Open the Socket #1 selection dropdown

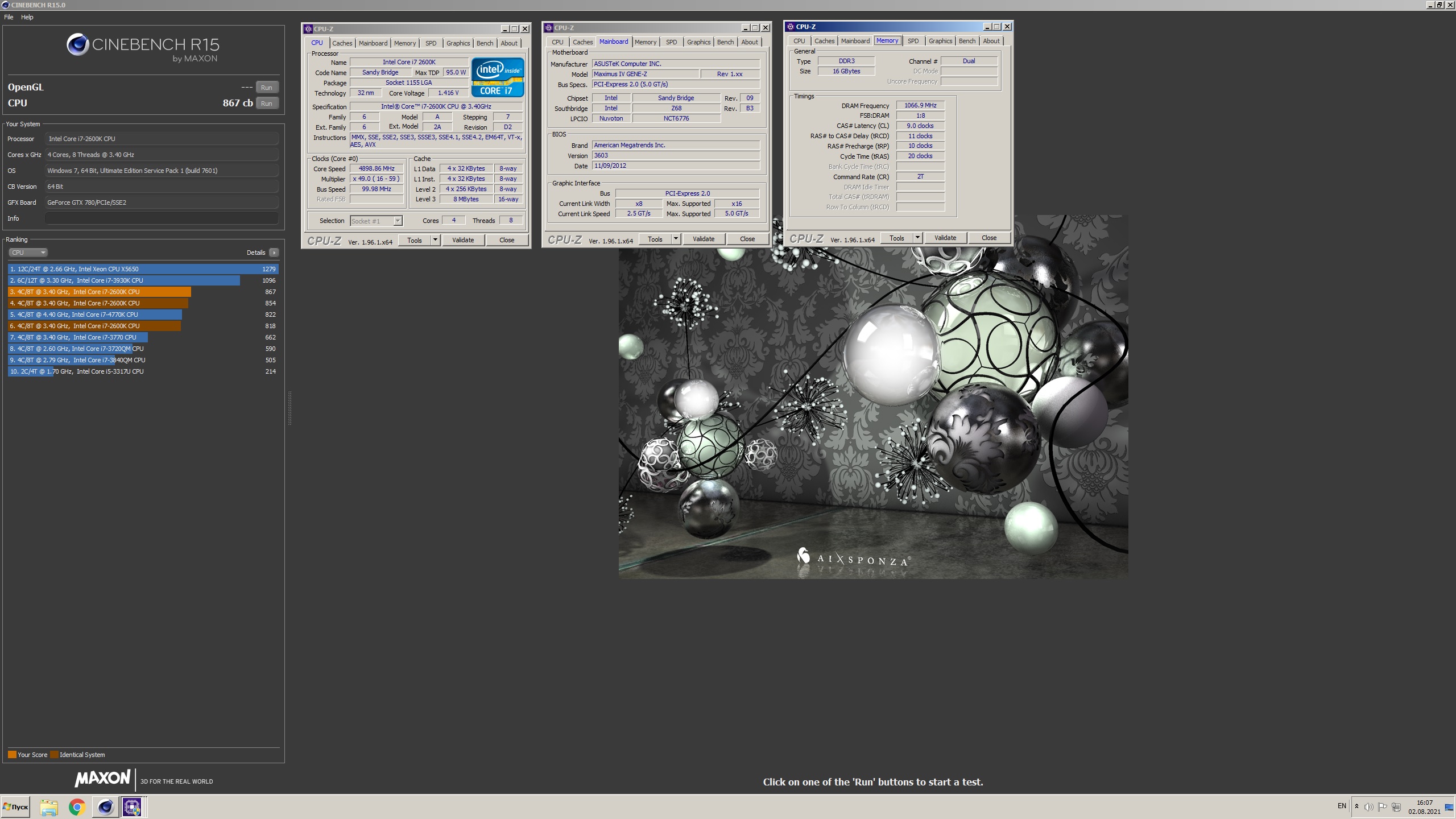[x=376, y=221]
